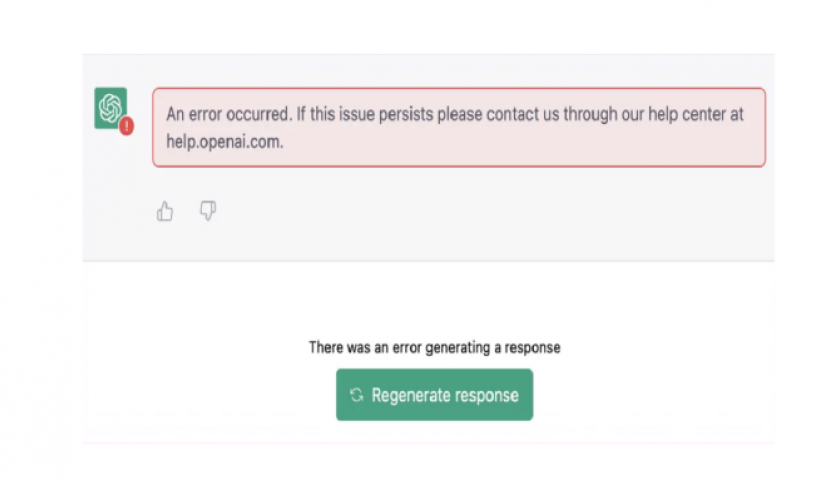The height and width of the screenshot is (480, 840).
Task: Click the pink error message box
Action: 600,150
